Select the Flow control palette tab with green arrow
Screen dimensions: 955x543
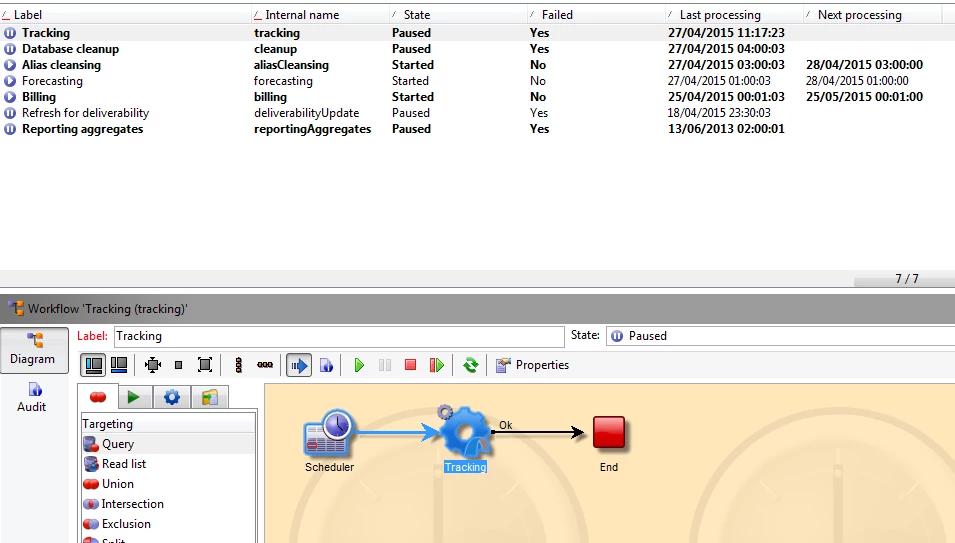point(133,398)
